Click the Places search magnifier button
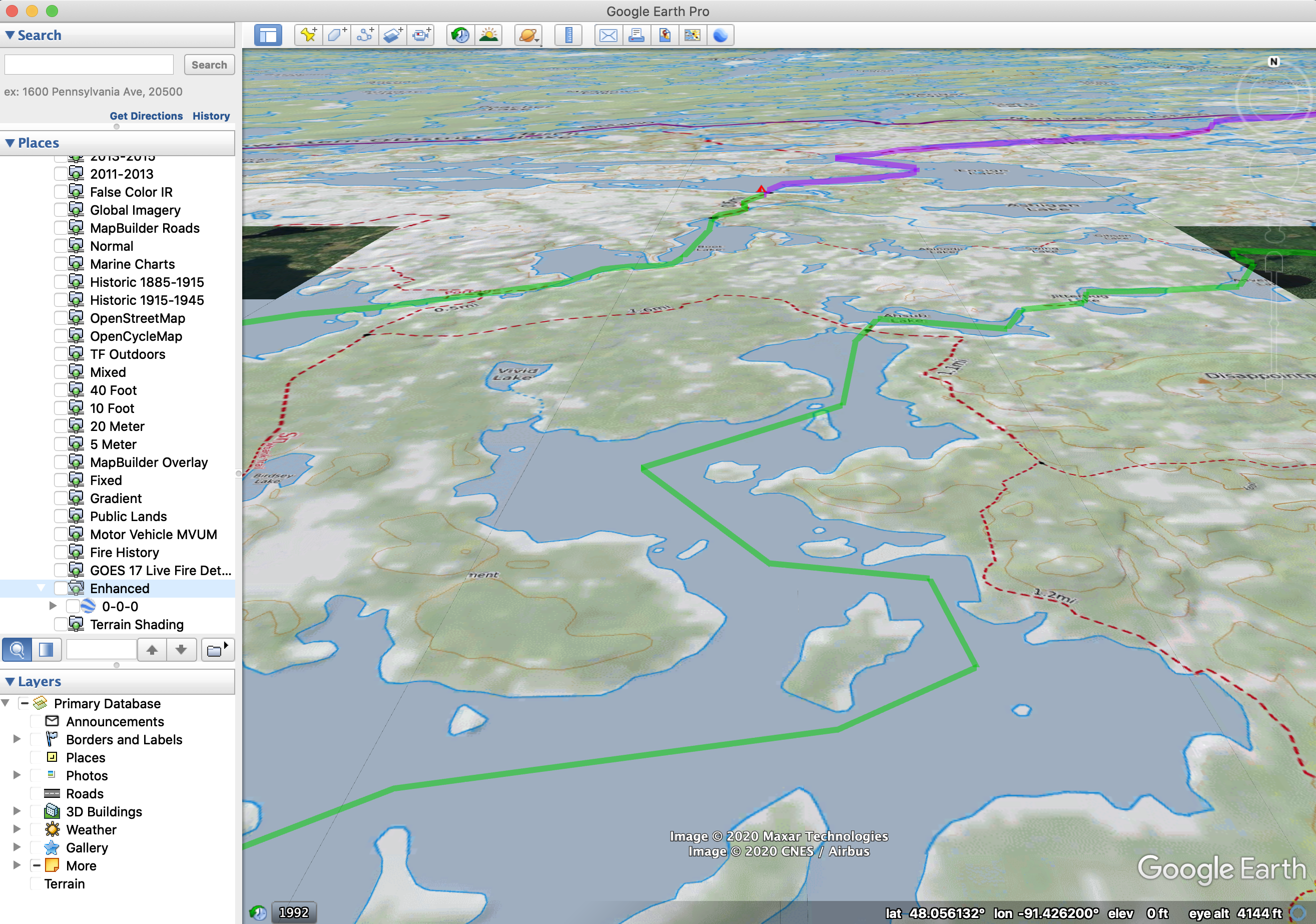The image size is (1316, 924). click(x=17, y=649)
